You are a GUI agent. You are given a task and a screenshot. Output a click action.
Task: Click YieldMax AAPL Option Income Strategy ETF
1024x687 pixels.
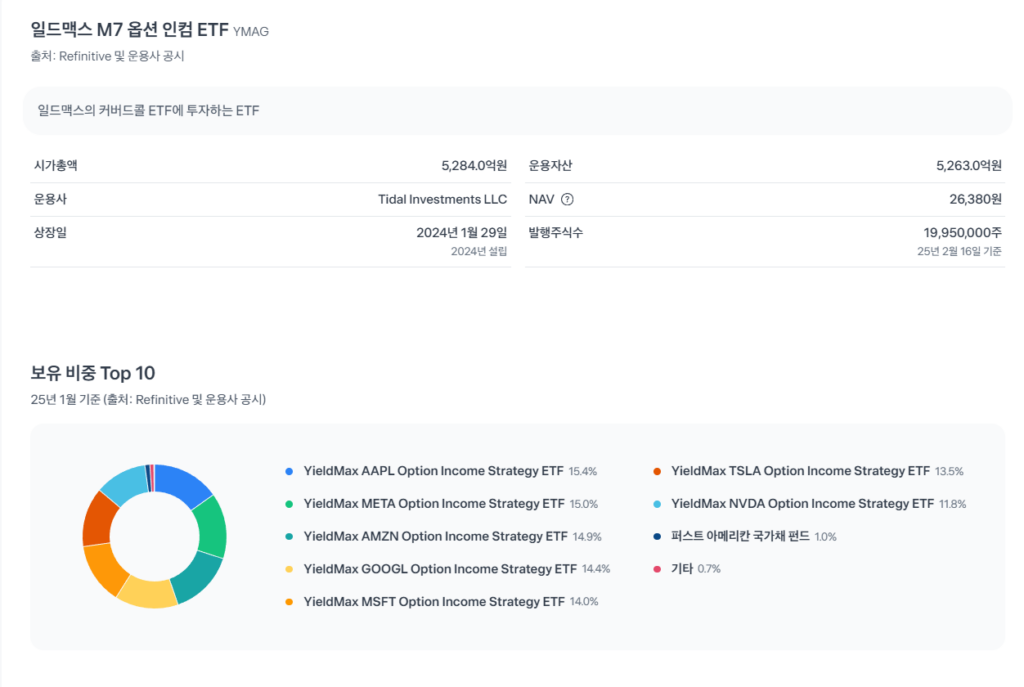pos(434,471)
